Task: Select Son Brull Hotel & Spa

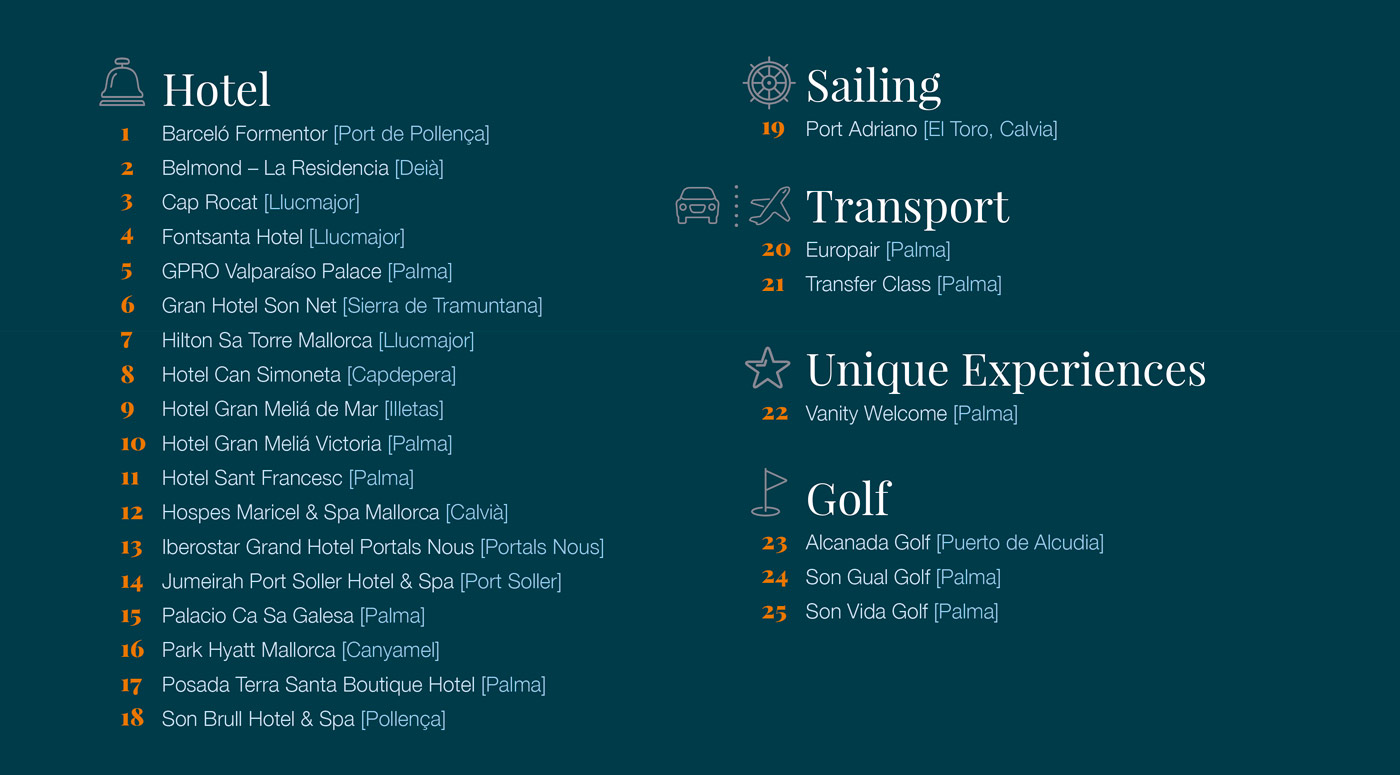Action: click(x=303, y=719)
